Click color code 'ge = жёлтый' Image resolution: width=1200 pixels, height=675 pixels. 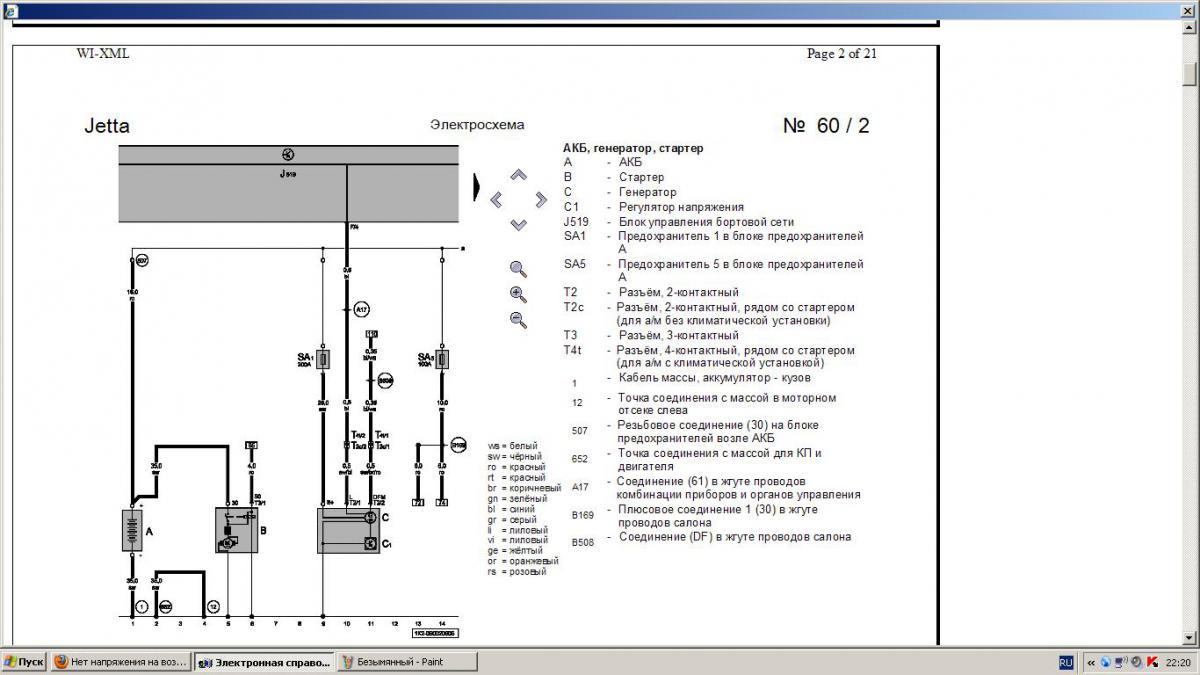pos(515,551)
